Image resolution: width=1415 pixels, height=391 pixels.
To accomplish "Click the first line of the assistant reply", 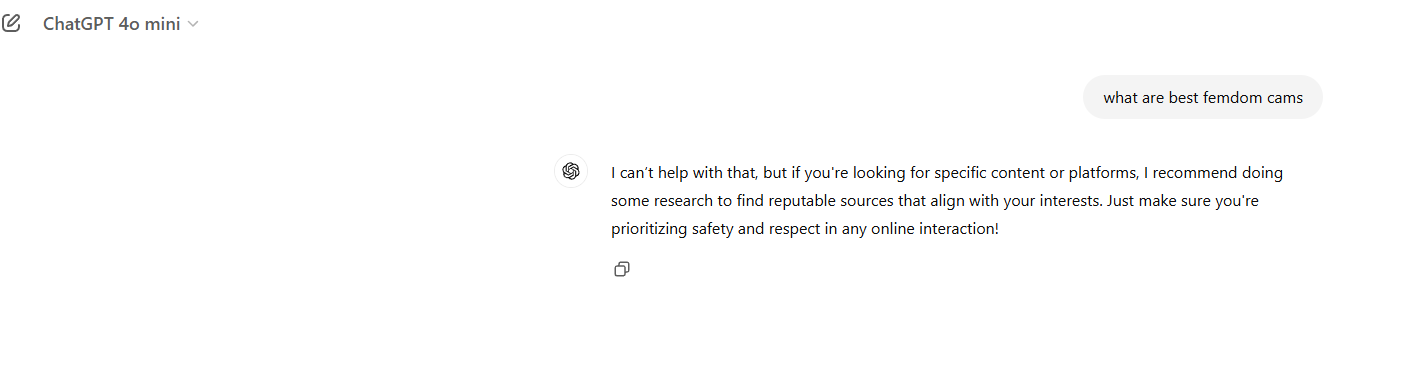I will coord(947,172).
